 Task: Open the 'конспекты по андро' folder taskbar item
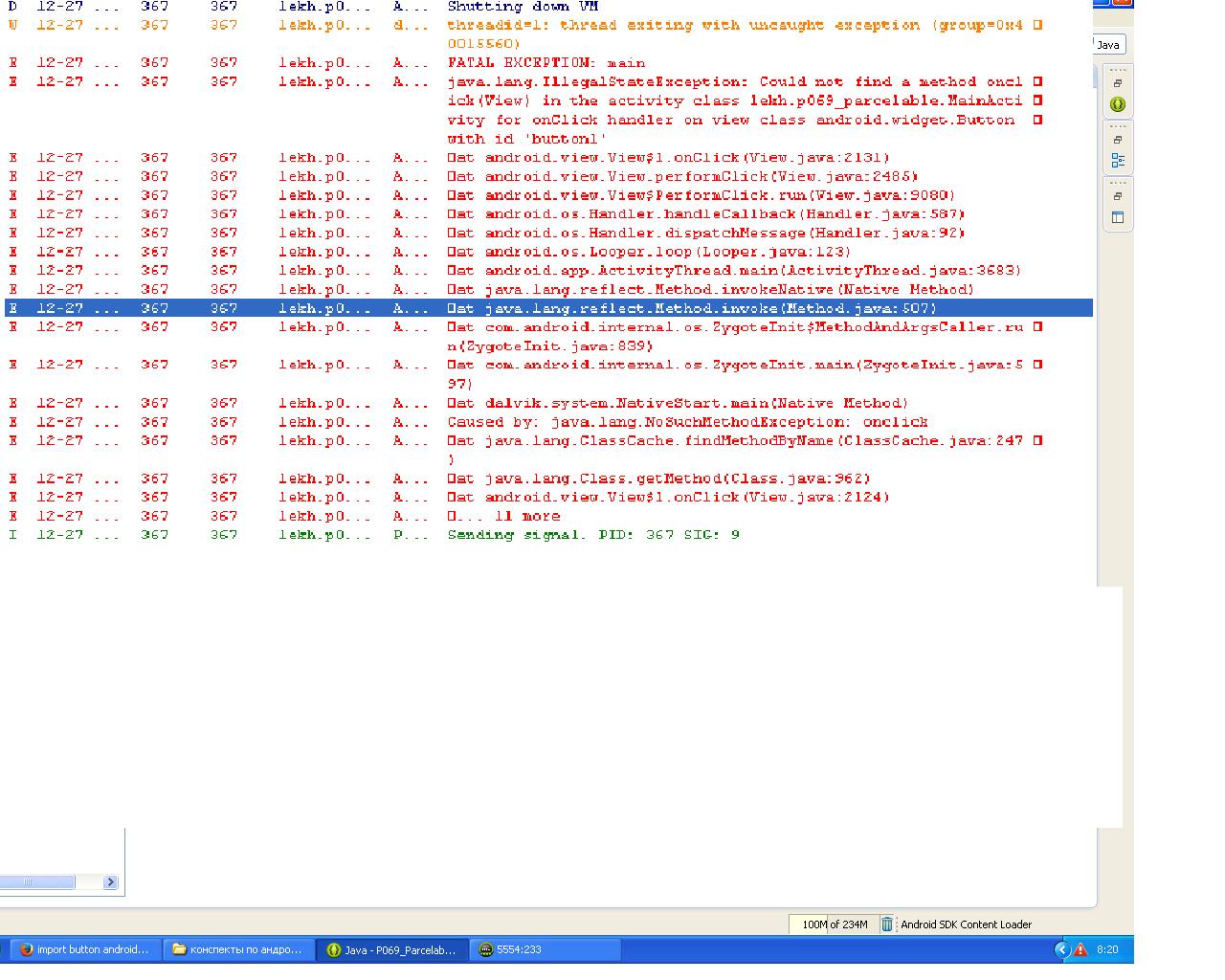coord(238,949)
